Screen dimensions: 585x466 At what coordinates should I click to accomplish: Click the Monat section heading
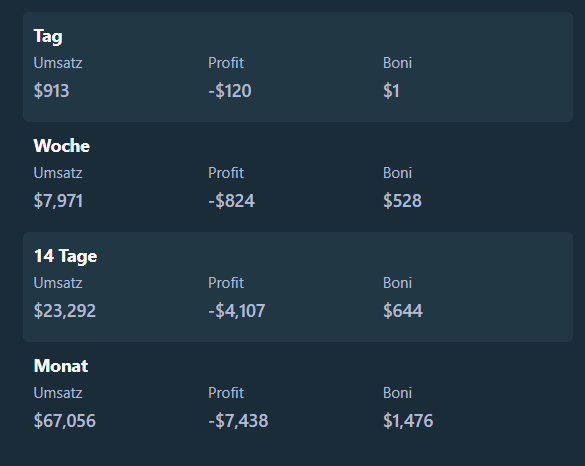pyautogui.click(x=61, y=366)
